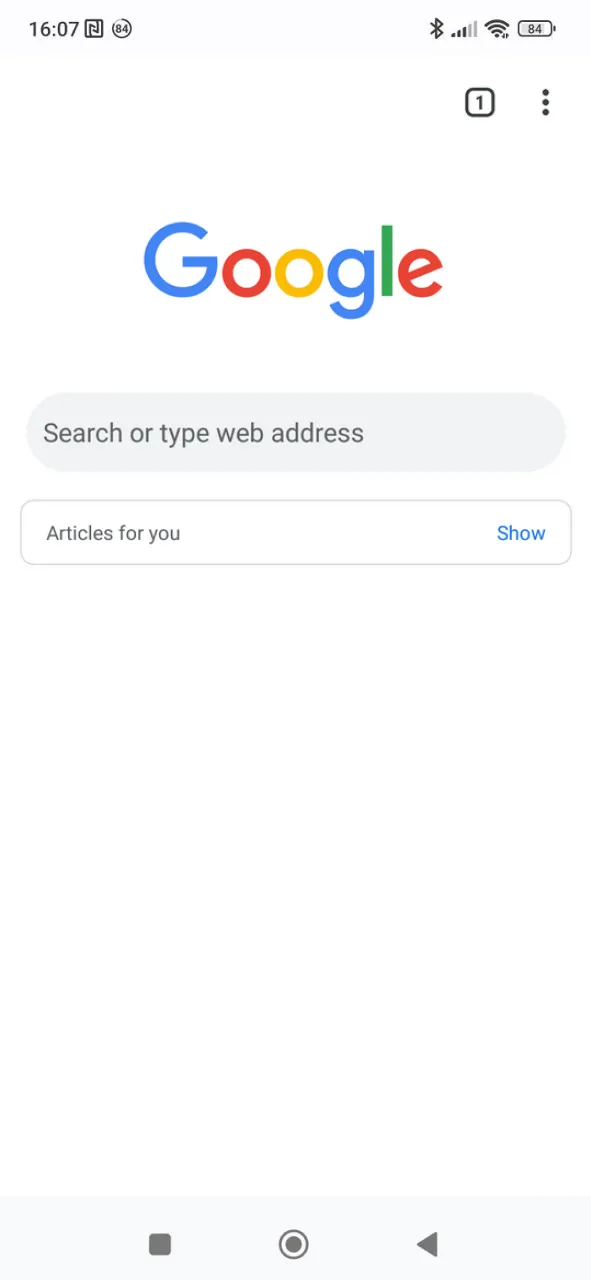Tap the Bluetooth icon in status bar
Viewport: 591px width, 1280px height.
(437, 29)
